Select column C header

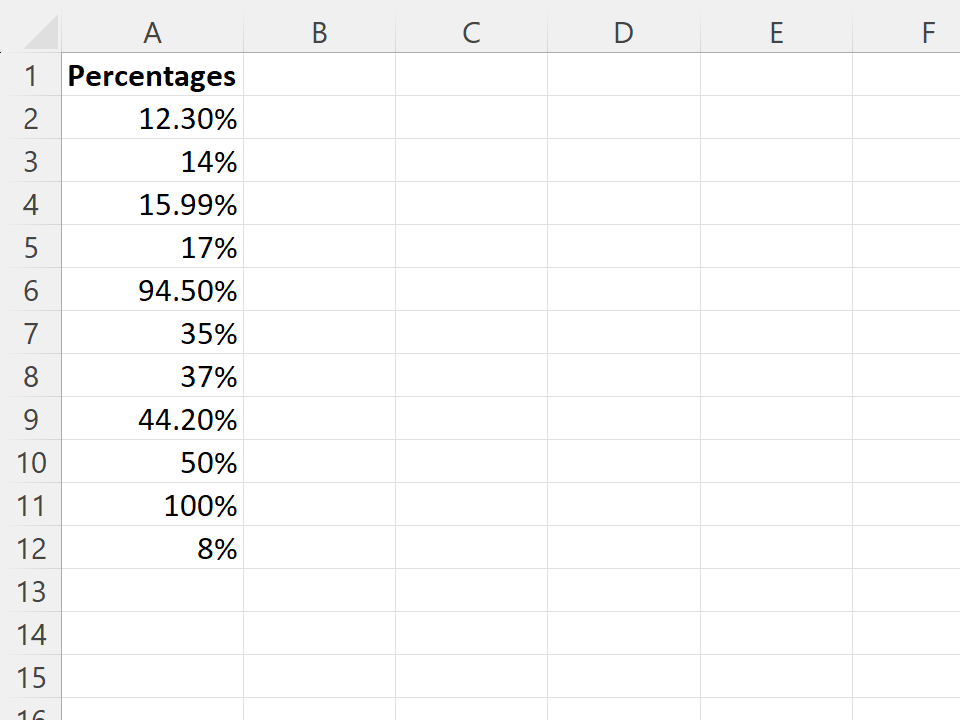click(470, 32)
